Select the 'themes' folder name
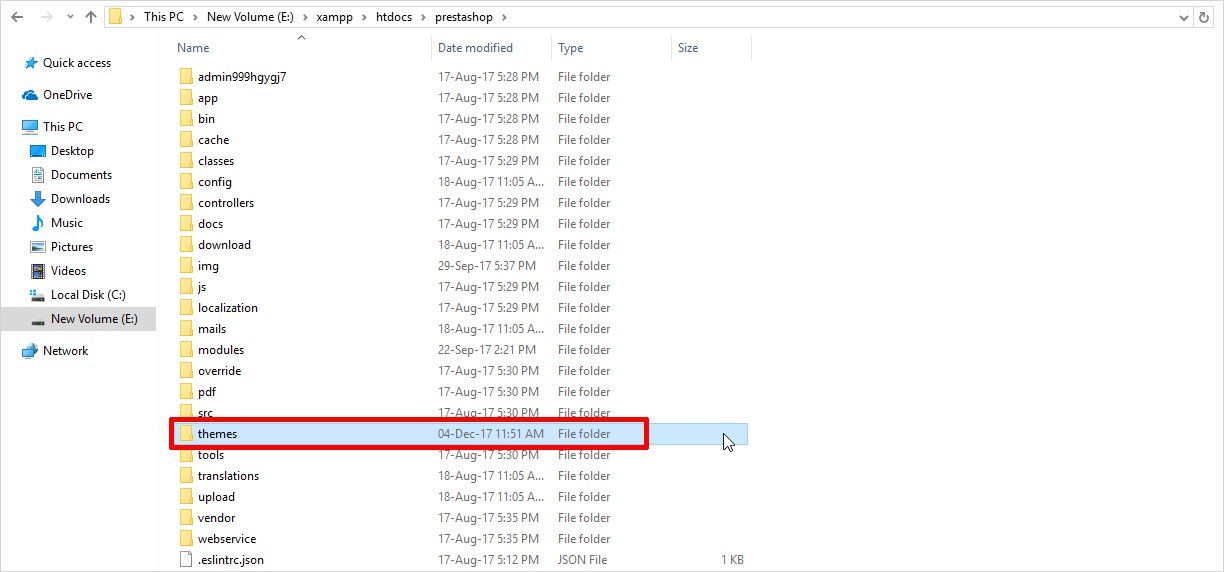 tap(217, 434)
